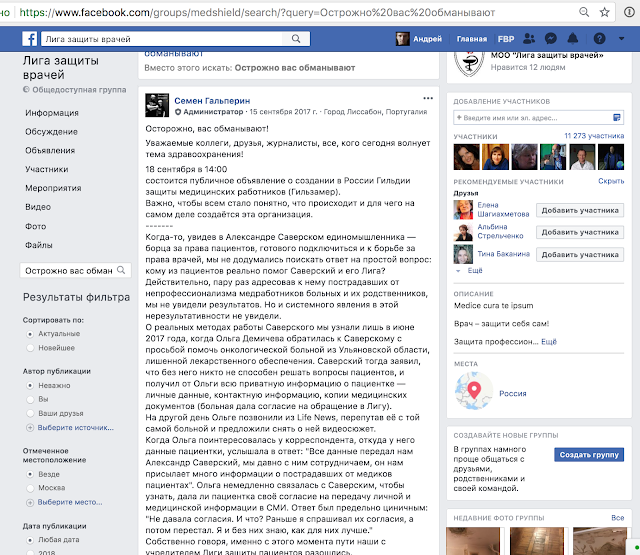Open the Messenger icon
The height and width of the screenshot is (555, 640).
[x=551, y=39]
